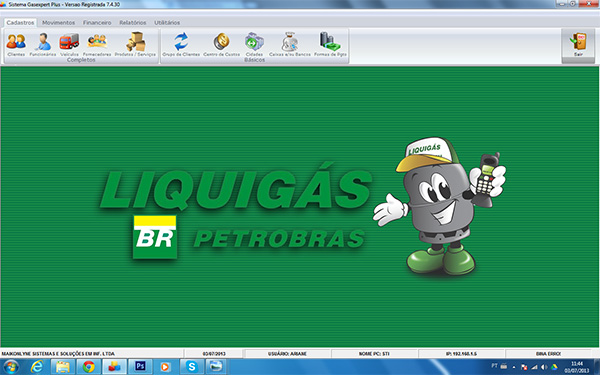The width and height of the screenshot is (600, 375).
Task: Click the 'Básicos' group label
Action: pos(254,60)
